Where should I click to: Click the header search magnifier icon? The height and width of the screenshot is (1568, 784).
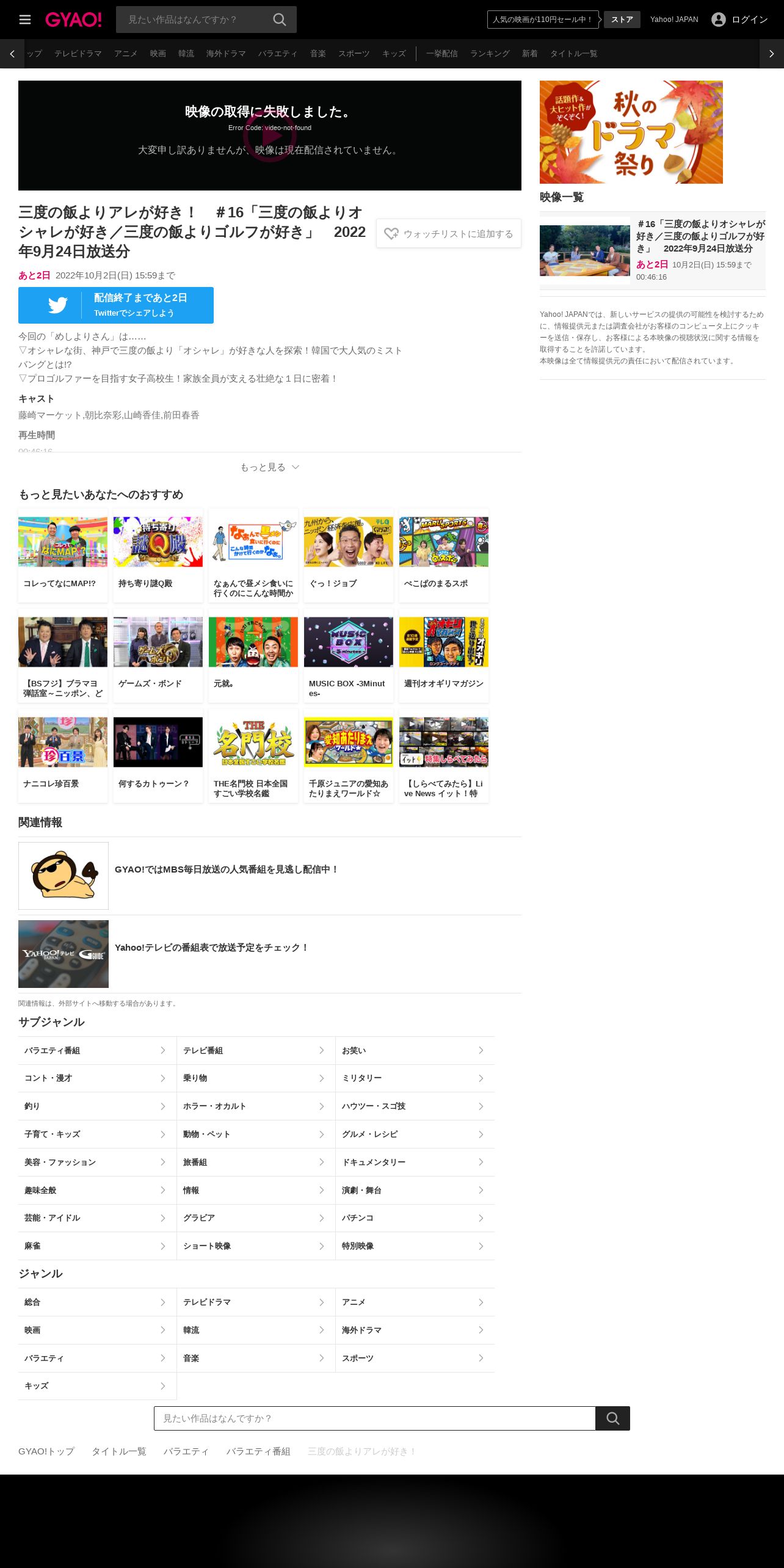click(280, 20)
